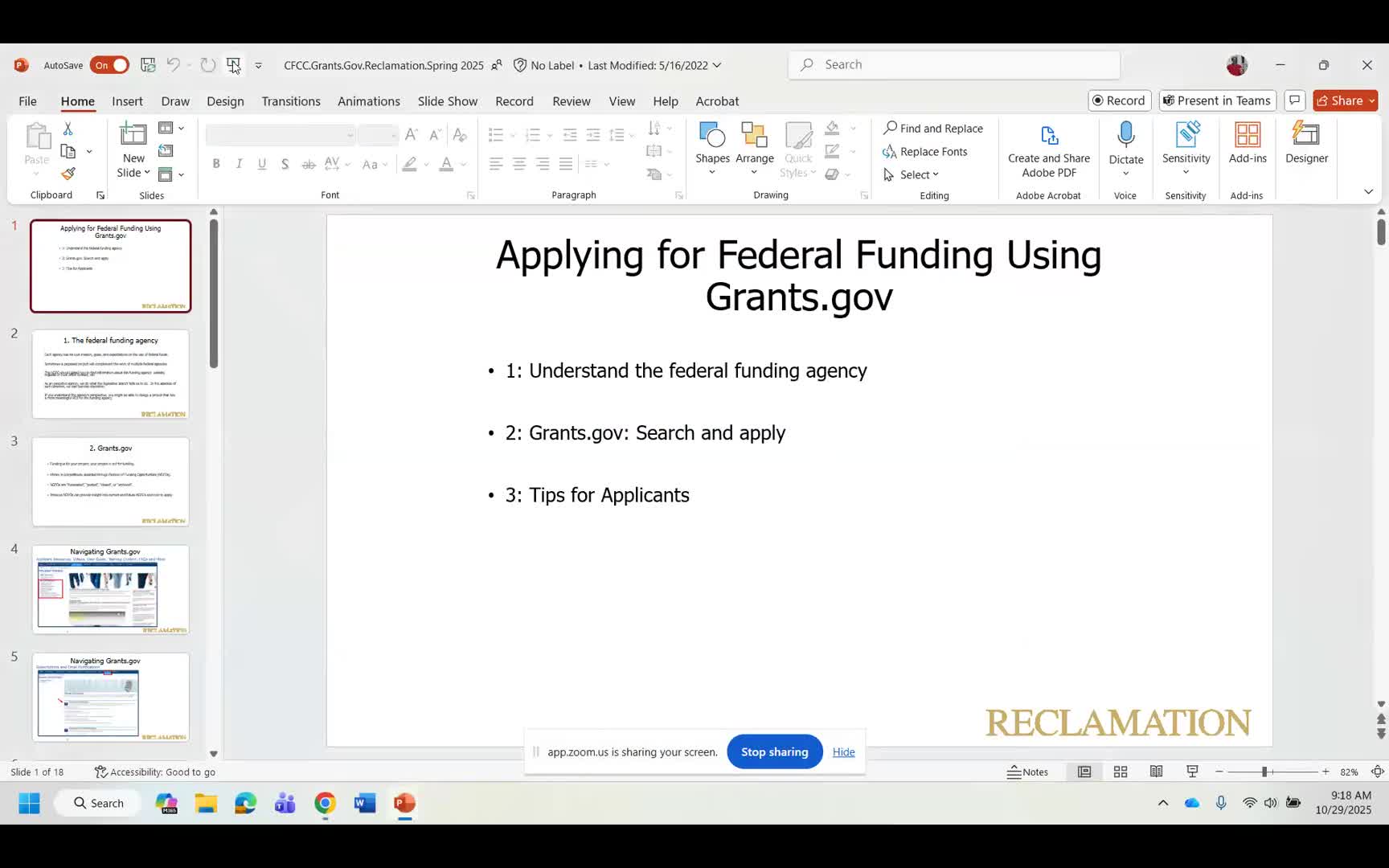Select slide 3 thumbnail titled Grants.gov
The width and height of the screenshot is (1389, 868).
pyautogui.click(x=110, y=481)
